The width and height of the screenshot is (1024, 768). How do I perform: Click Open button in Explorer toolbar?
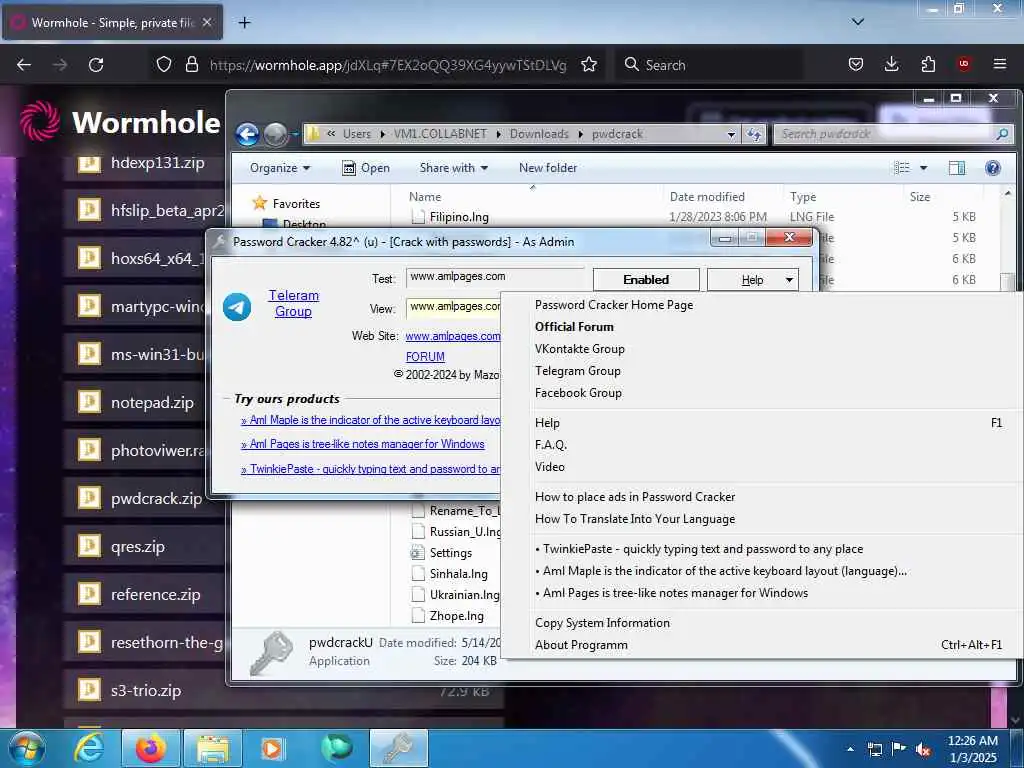(366, 168)
